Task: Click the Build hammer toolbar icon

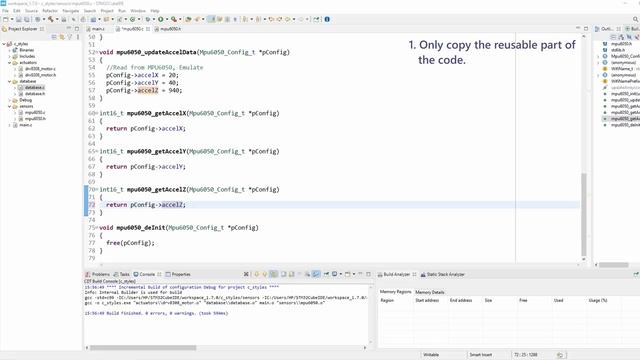Action: pyautogui.click(x=51, y=19)
